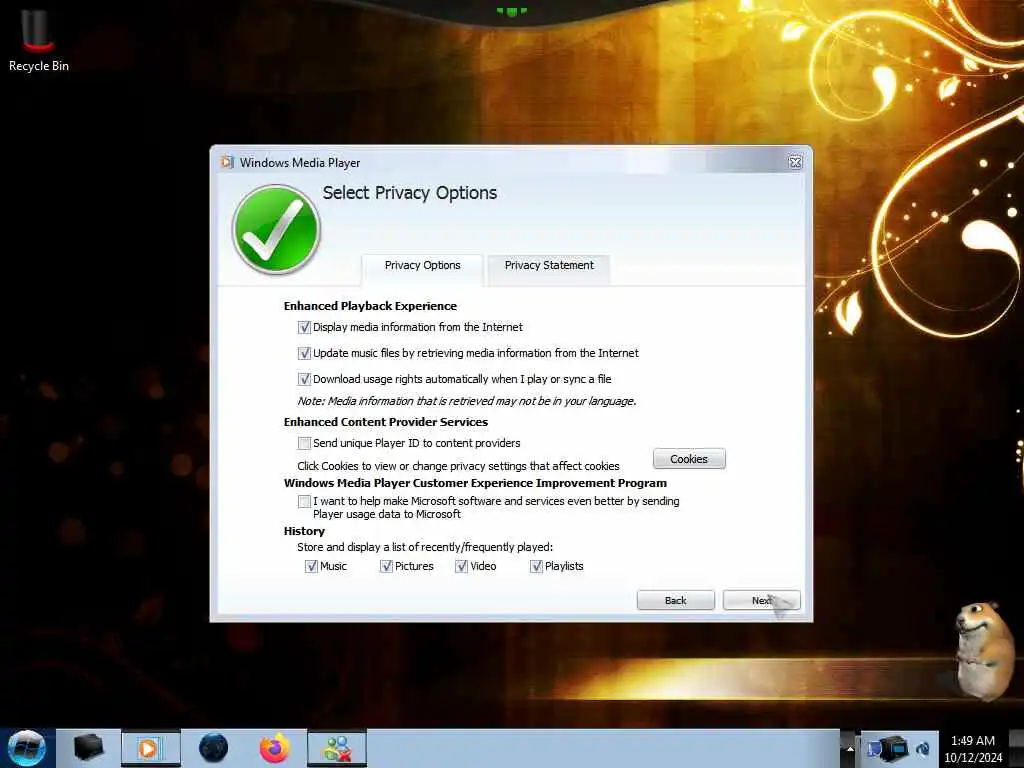Click the Cookies button
This screenshot has width=1024, height=768.
(689, 459)
